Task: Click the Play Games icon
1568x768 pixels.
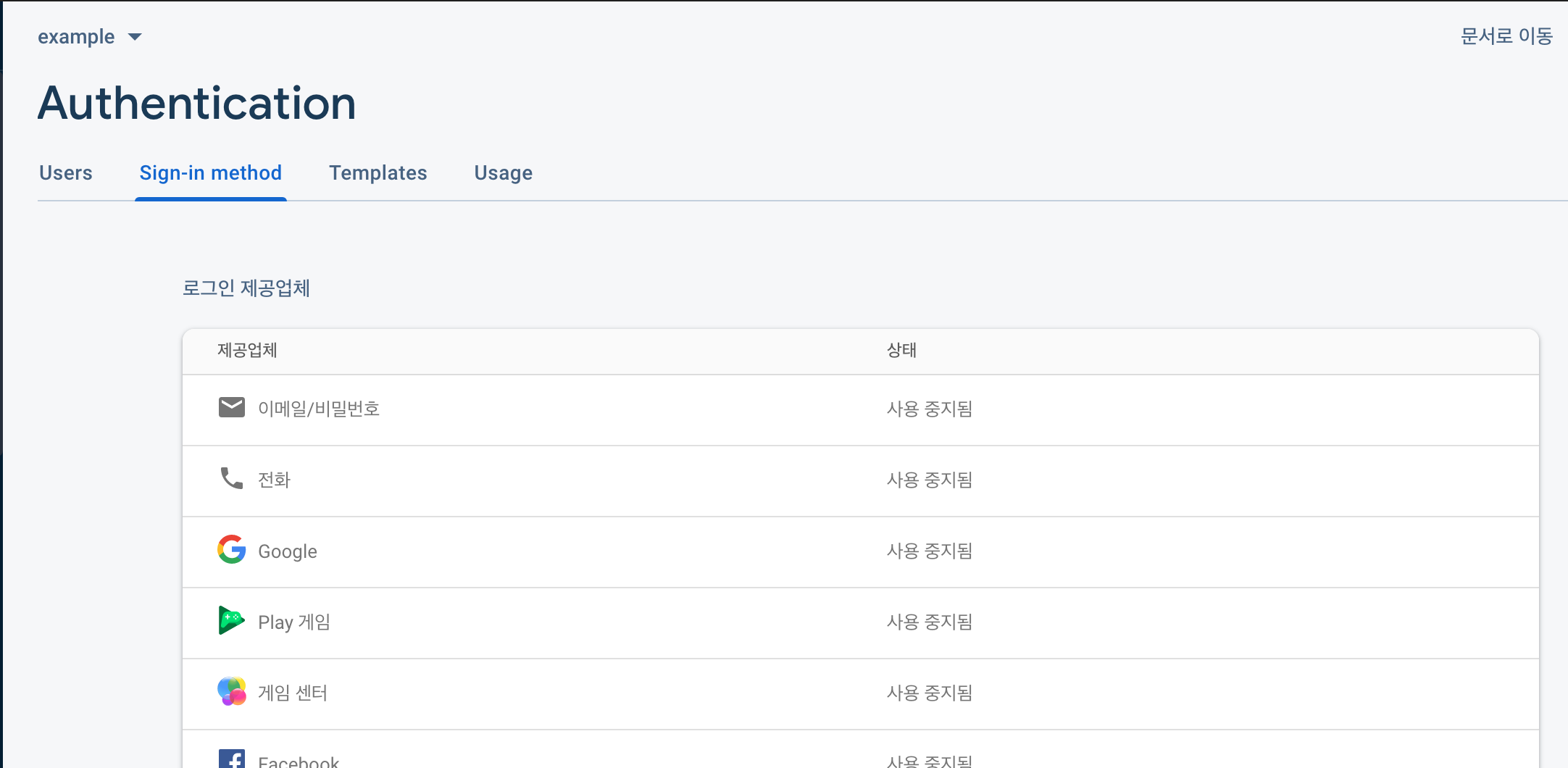Action: point(232,620)
